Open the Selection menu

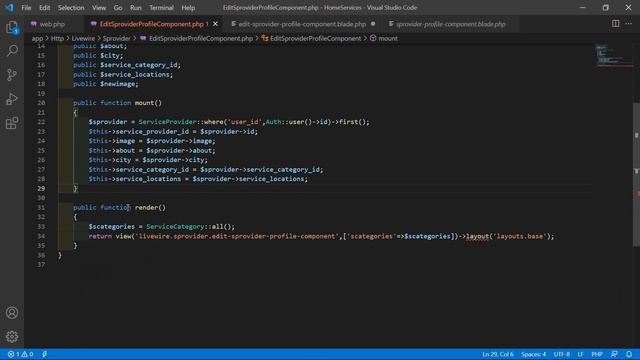click(x=71, y=8)
